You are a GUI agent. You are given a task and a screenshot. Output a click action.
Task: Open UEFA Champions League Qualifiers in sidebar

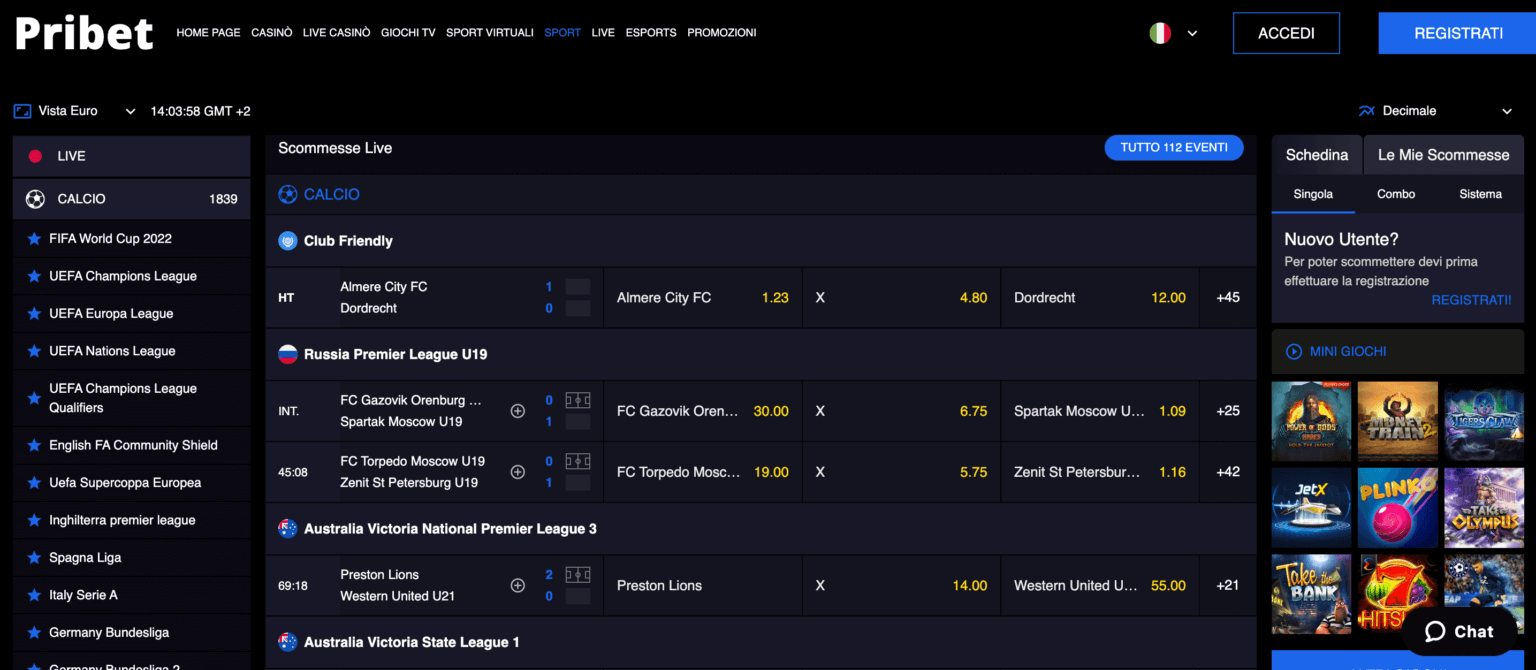pyautogui.click(x=132, y=398)
